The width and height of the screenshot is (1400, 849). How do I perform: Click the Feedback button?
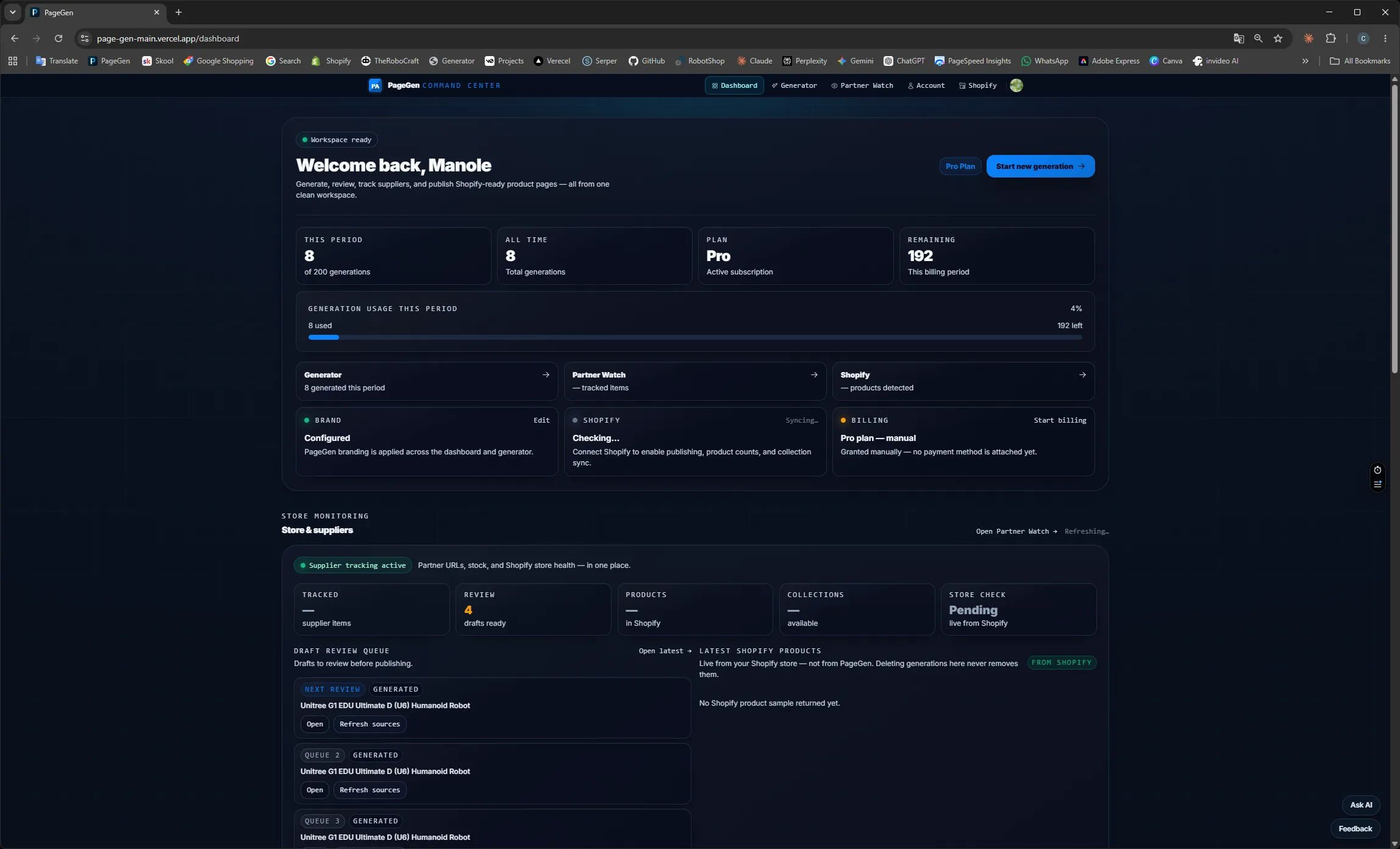pos(1355,829)
